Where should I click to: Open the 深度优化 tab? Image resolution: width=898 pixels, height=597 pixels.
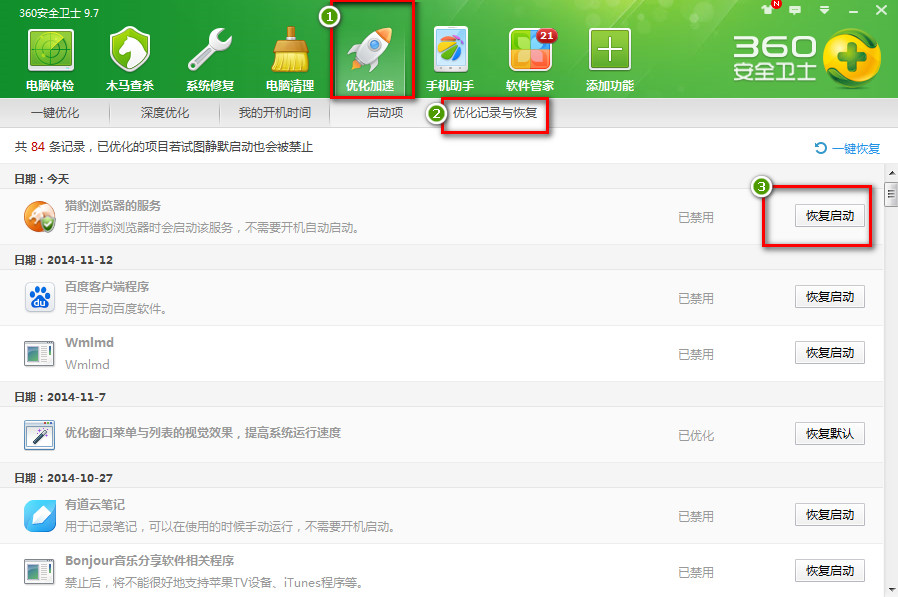(164, 113)
